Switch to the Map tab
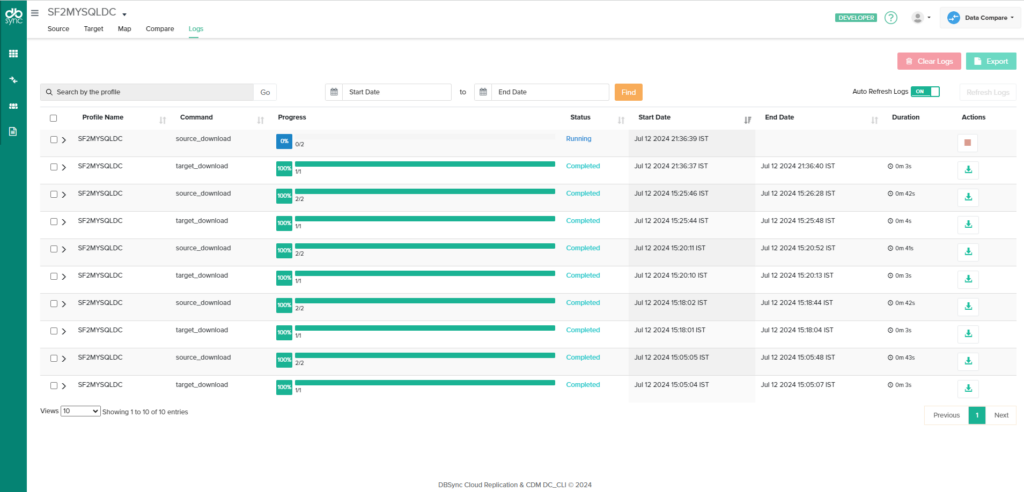The width and height of the screenshot is (1024, 492). point(124,29)
